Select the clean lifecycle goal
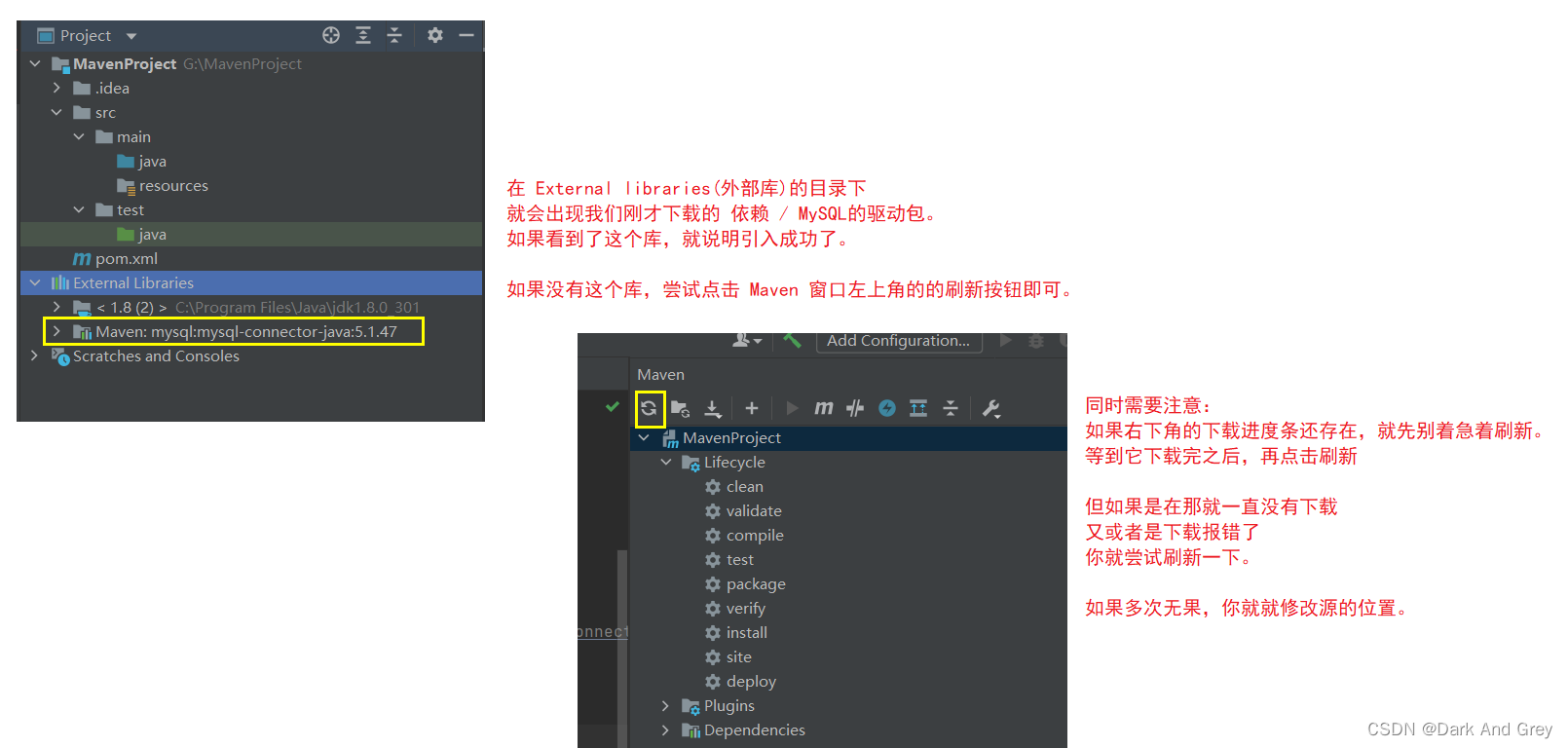 734,486
